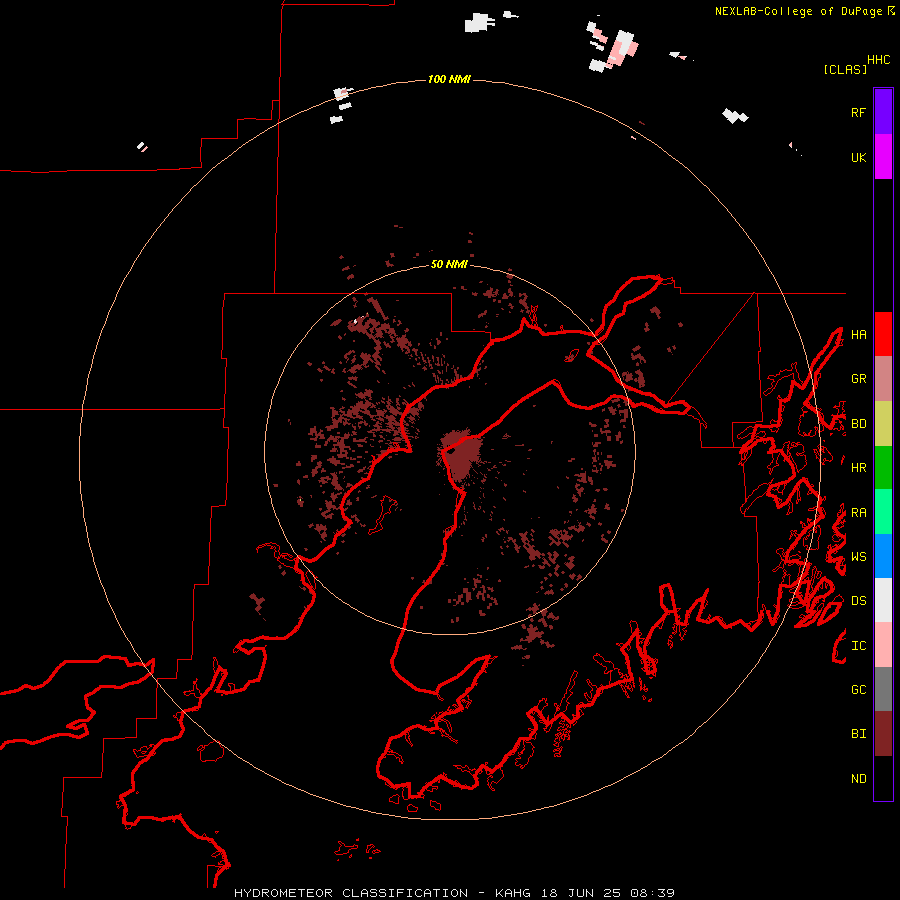
Task: Click the HR legend label
Action: [x=858, y=468]
